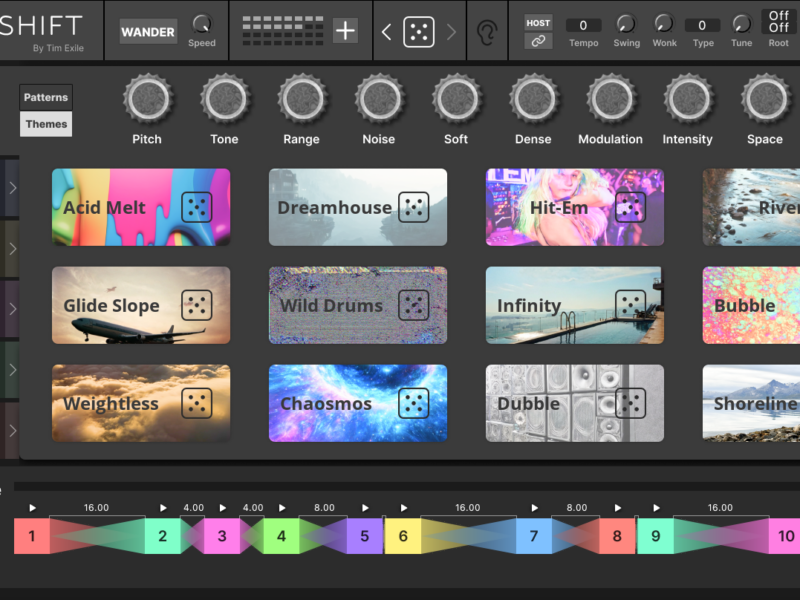Screen dimensions: 800x600
Task: Click the Pitch knob
Action: click(147, 100)
